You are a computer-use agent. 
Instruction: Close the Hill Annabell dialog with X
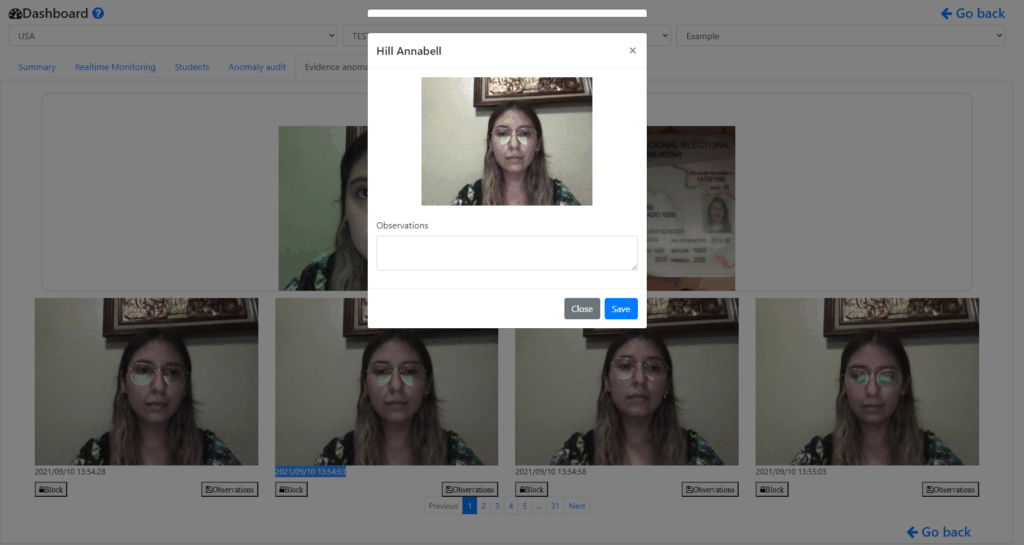pyautogui.click(x=632, y=50)
